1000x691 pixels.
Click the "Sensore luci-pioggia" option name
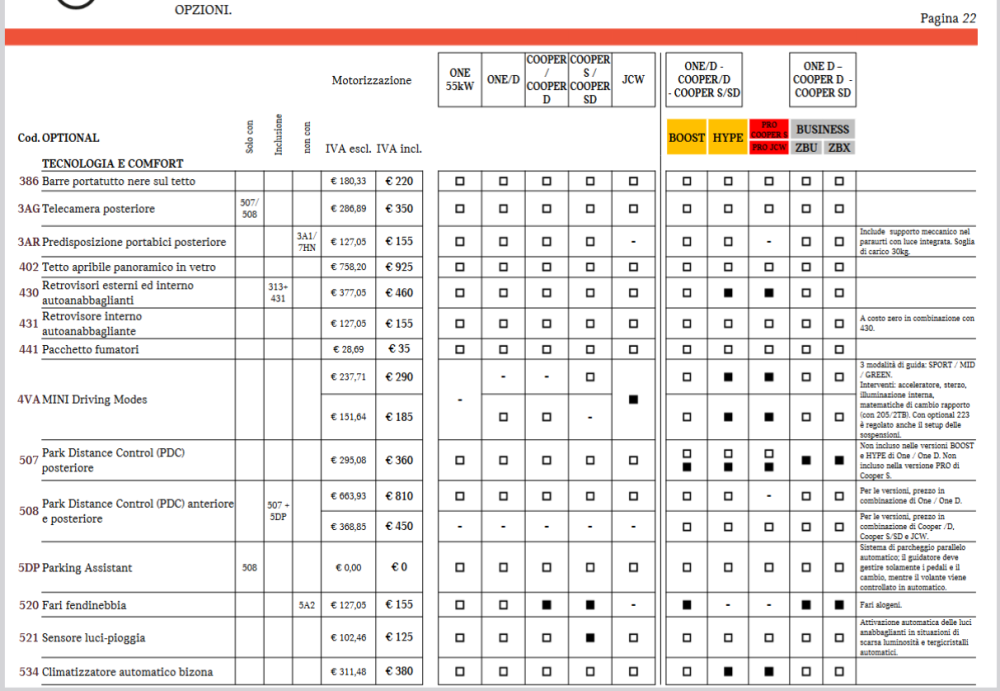pyautogui.click(x=94, y=637)
